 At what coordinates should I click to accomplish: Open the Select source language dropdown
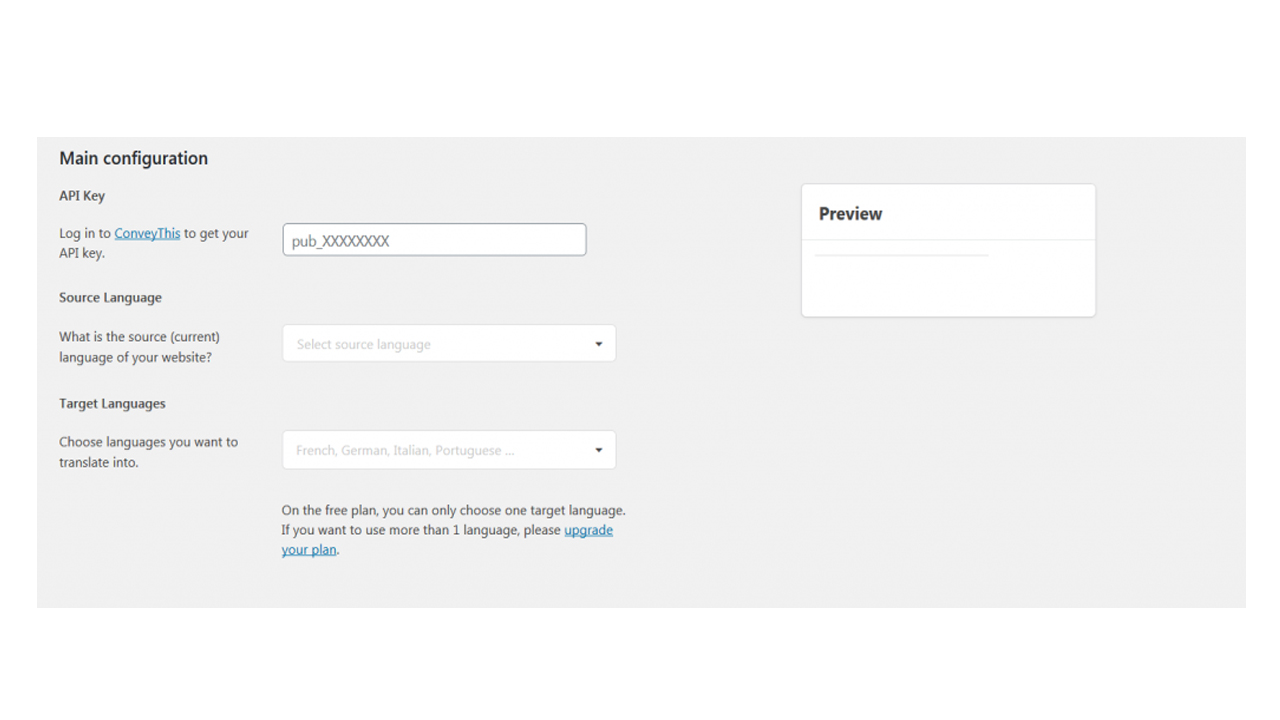pyautogui.click(x=449, y=344)
